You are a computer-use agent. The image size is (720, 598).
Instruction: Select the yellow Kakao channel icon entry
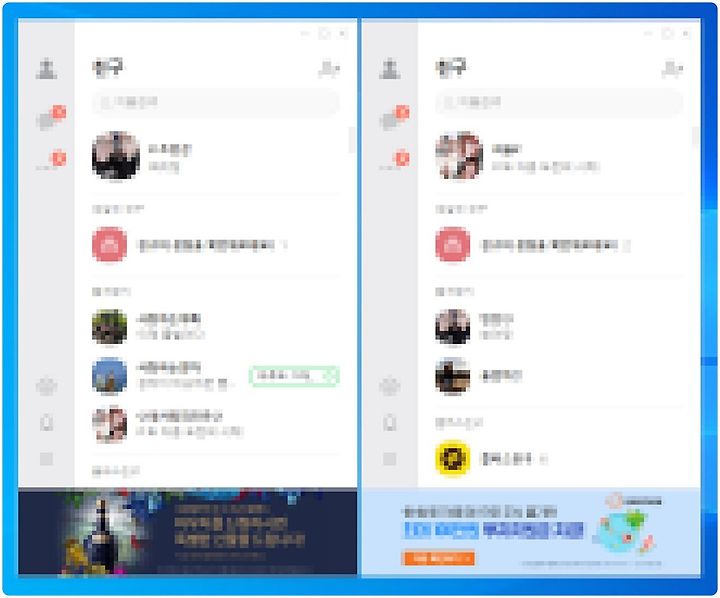[x=453, y=458]
